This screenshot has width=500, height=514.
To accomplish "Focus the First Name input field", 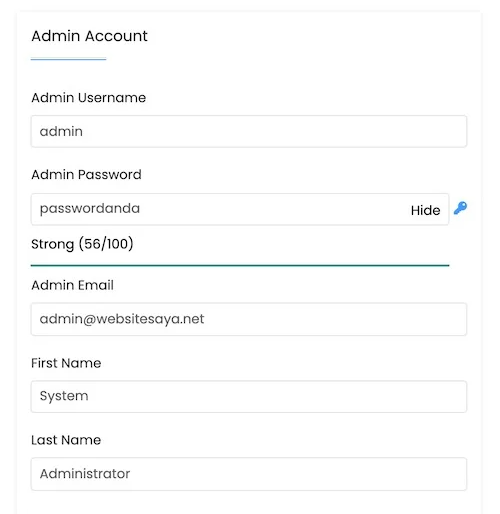I will click(x=249, y=397).
